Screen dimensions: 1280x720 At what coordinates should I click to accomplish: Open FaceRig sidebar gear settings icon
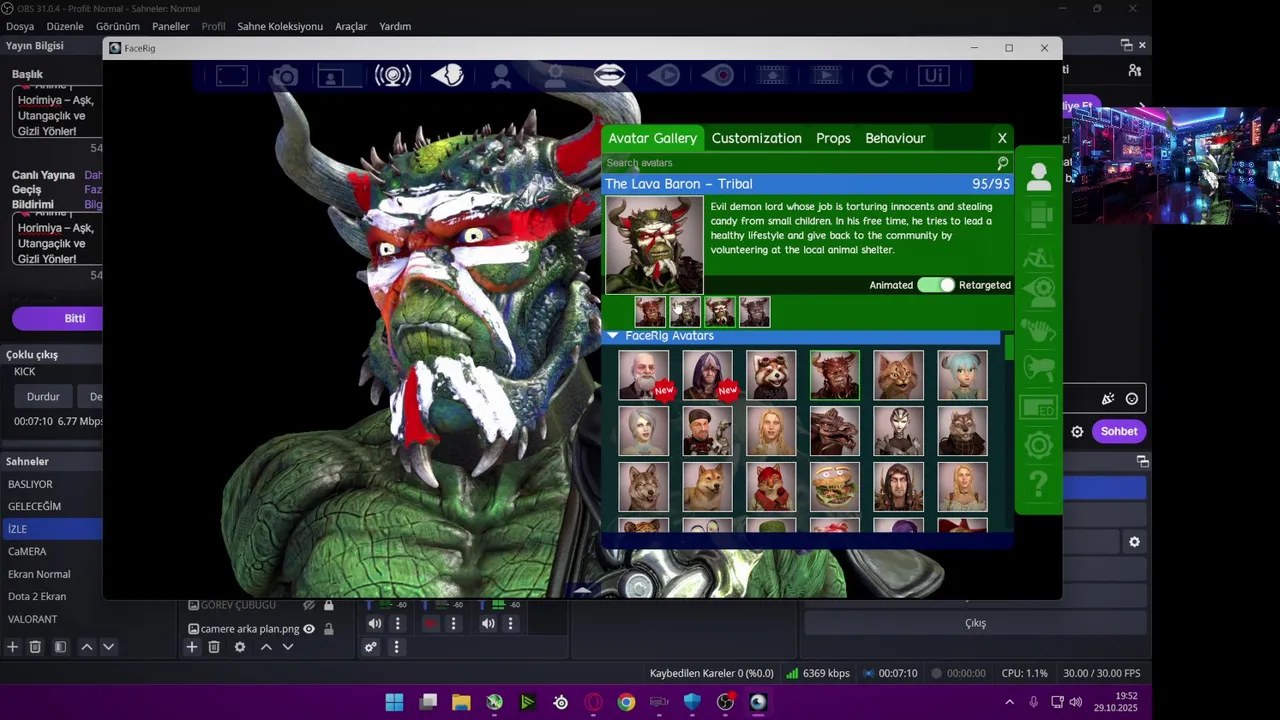[1038, 445]
